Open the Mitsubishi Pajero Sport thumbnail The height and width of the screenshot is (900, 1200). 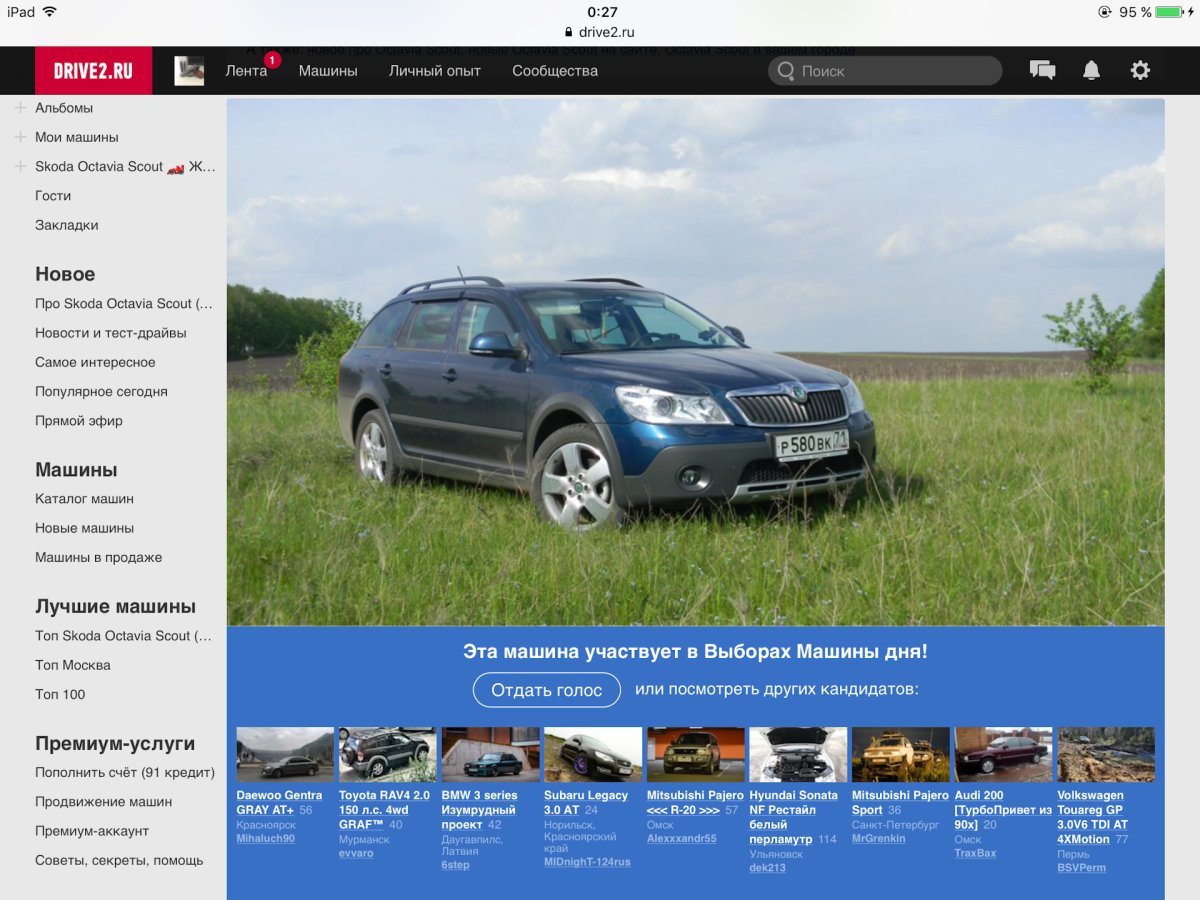[901, 754]
